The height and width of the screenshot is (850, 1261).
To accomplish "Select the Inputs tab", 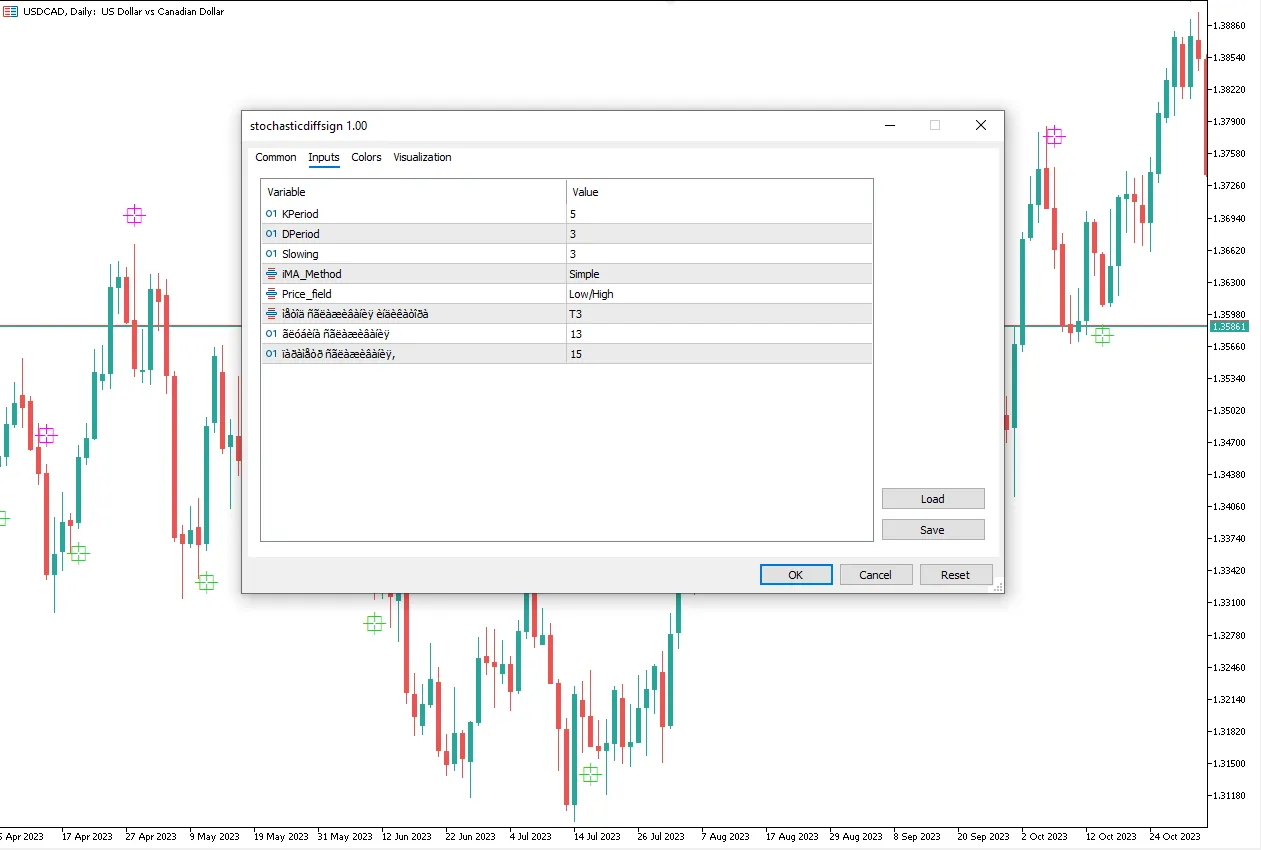I will pyautogui.click(x=324, y=157).
